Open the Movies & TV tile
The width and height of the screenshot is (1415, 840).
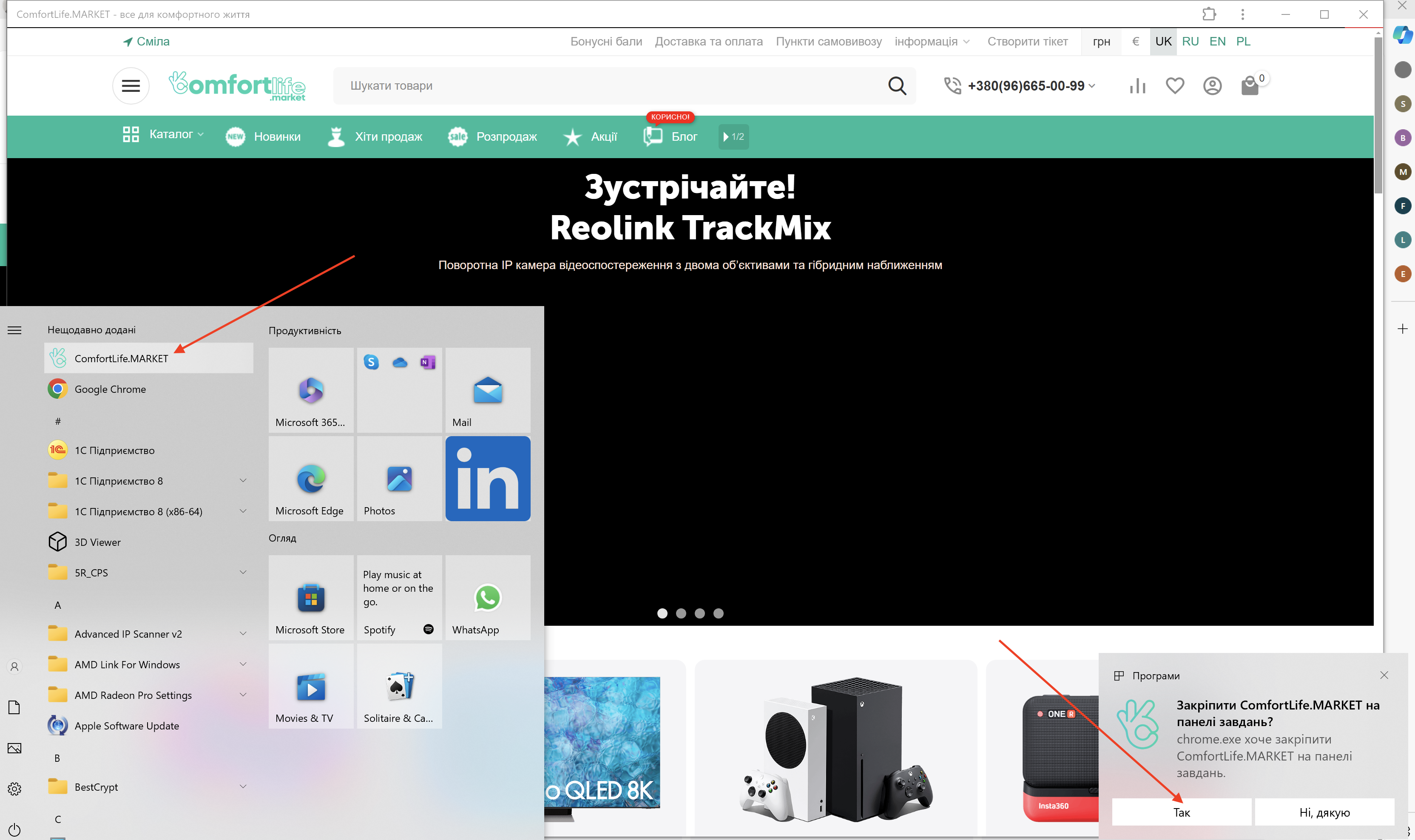[311, 685]
